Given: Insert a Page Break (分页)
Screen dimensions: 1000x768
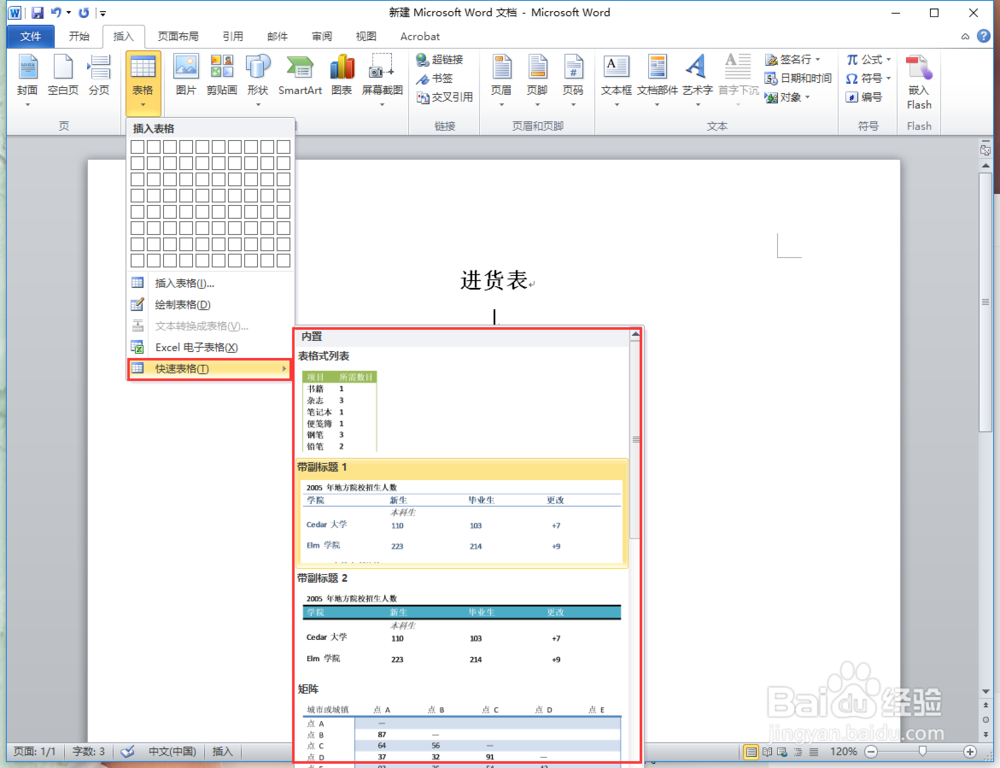Looking at the screenshot, I should pyautogui.click(x=99, y=77).
